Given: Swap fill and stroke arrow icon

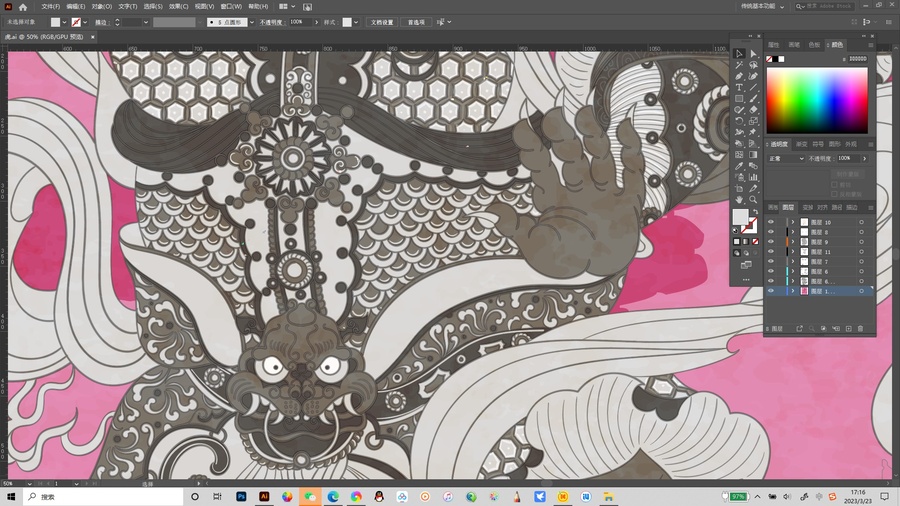Looking at the screenshot, I should [x=757, y=211].
